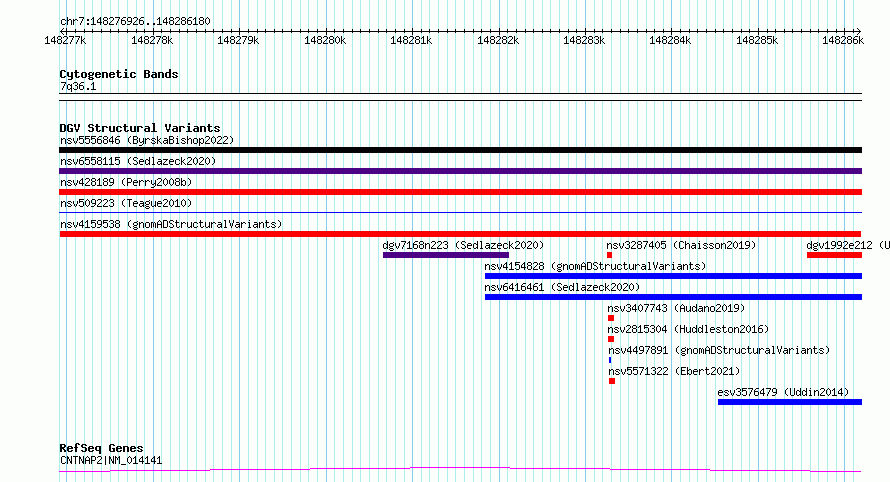The height and width of the screenshot is (482, 890).
Task: Click the small red nsv2815304 marker
Action: [x=611, y=339]
